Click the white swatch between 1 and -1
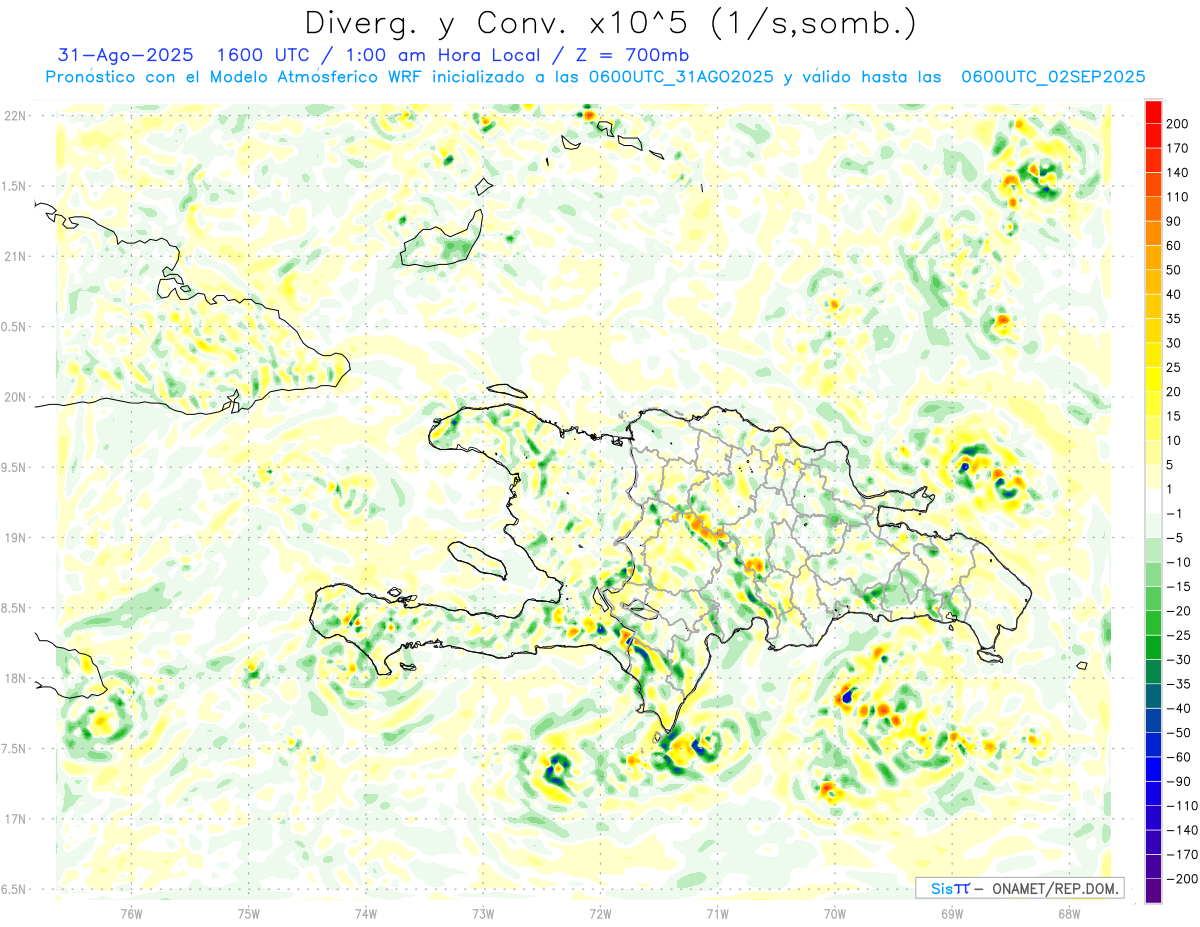 (1153, 502)
